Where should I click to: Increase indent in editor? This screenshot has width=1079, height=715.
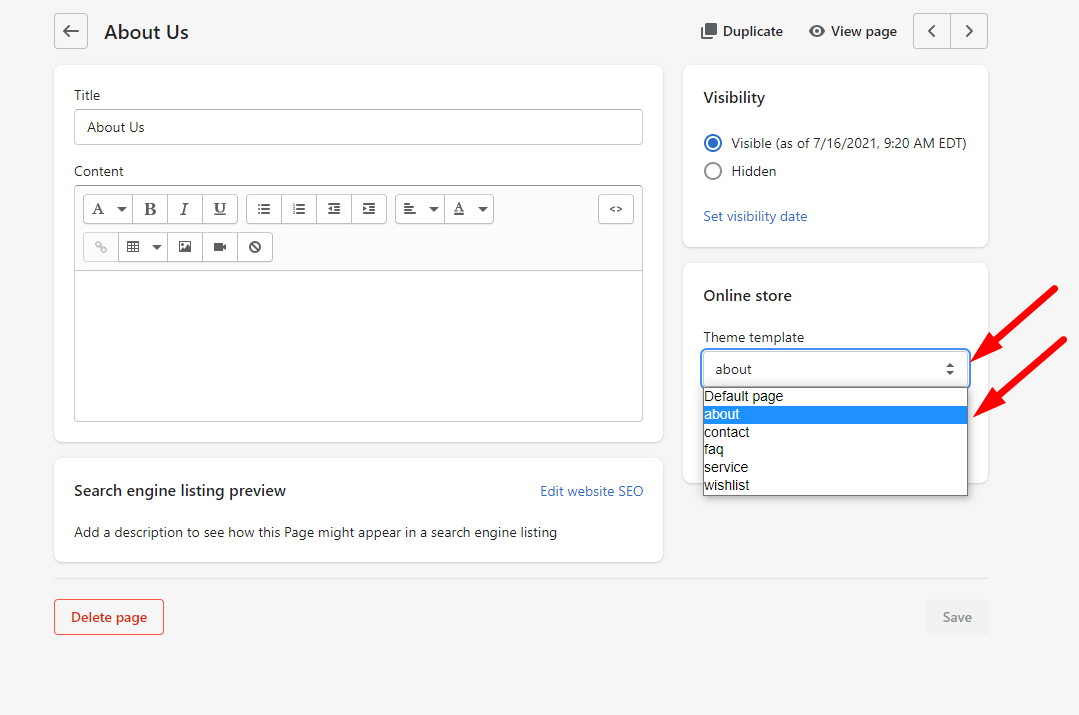369,209
